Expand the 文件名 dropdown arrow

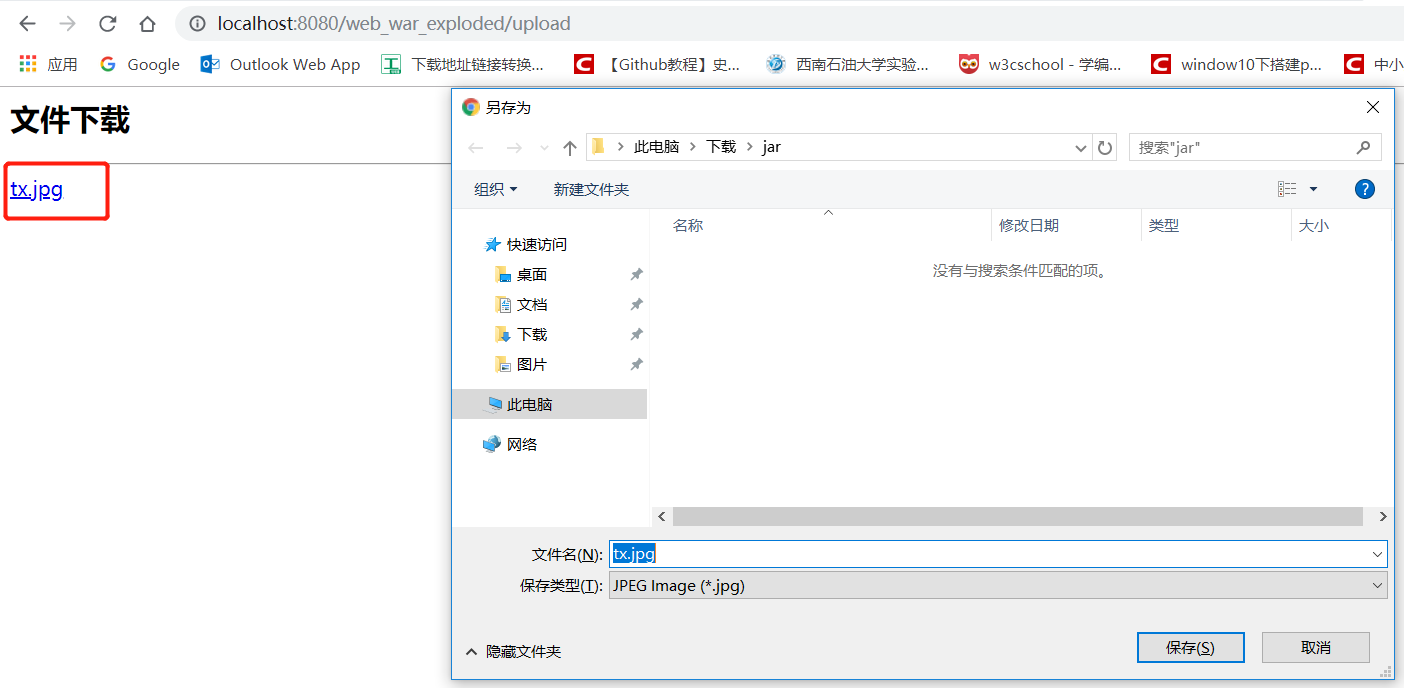tap(1378, 554)
